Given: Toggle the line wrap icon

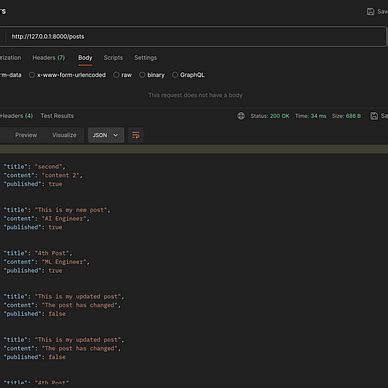Looking at the screenshot, I should click(136, 135).
